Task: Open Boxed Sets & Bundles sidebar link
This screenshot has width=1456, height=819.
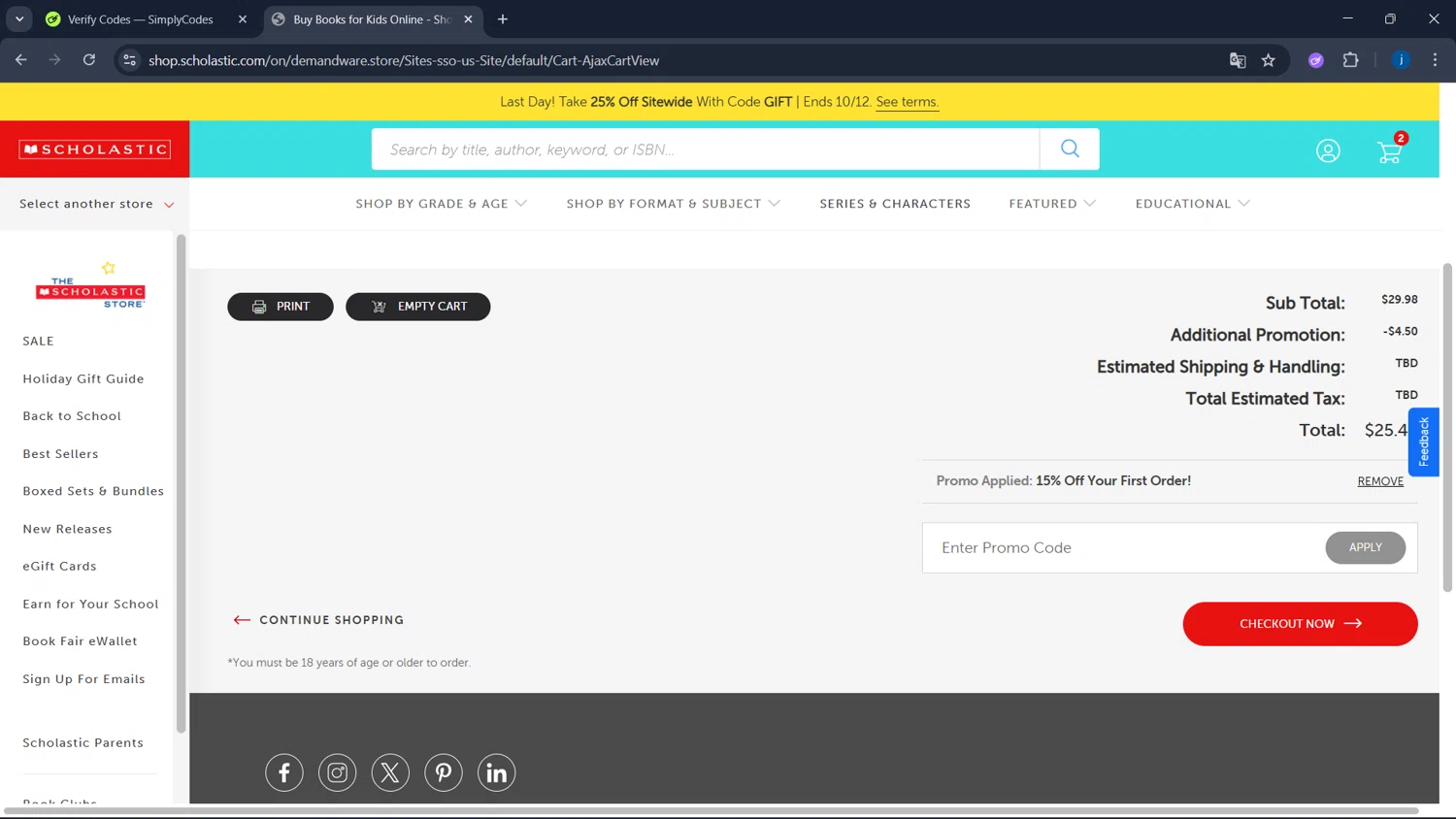Action: coord(93,491)
